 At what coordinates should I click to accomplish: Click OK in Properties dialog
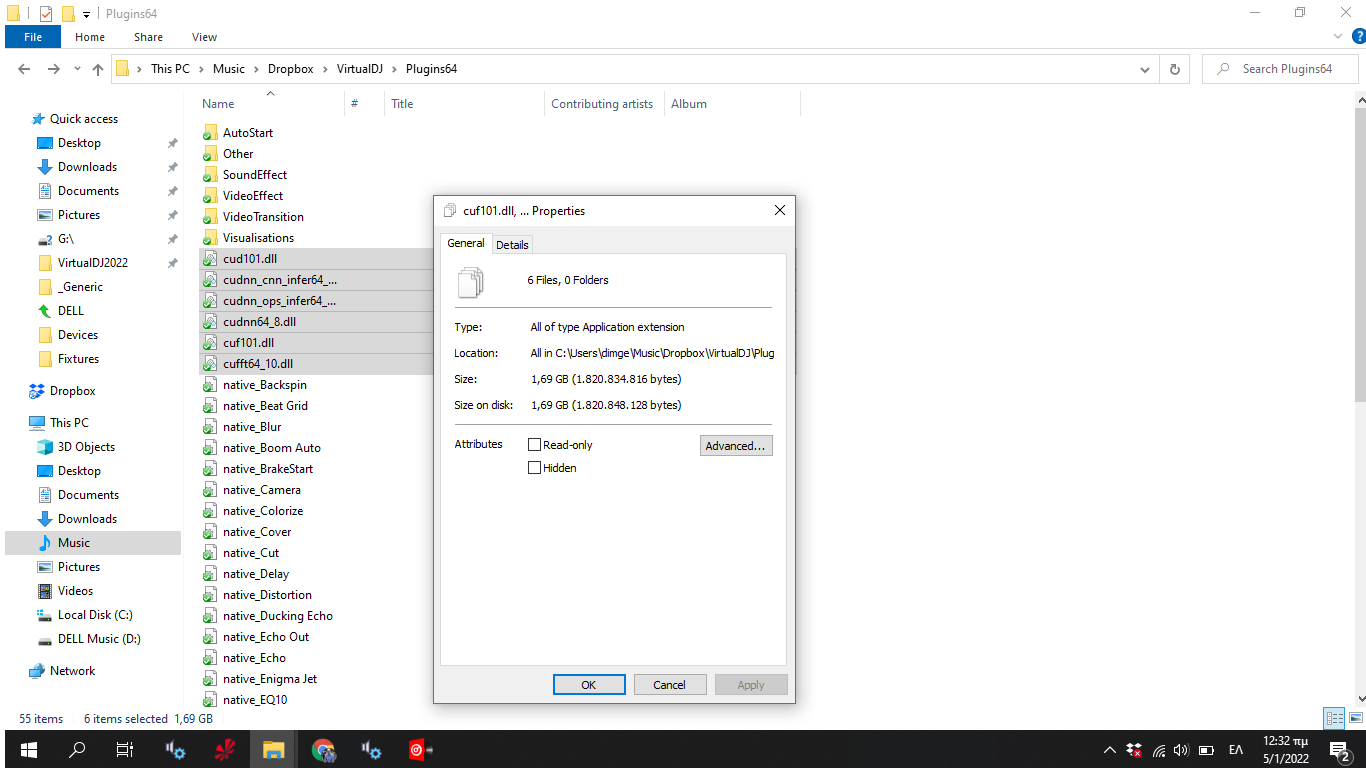pyautogui.click(x=589, y=685)
